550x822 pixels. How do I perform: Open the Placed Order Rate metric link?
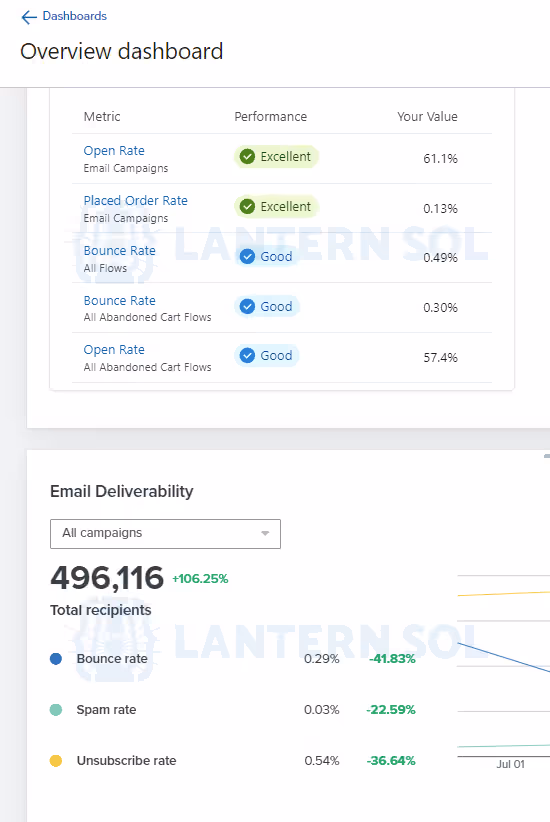point(135,200)
